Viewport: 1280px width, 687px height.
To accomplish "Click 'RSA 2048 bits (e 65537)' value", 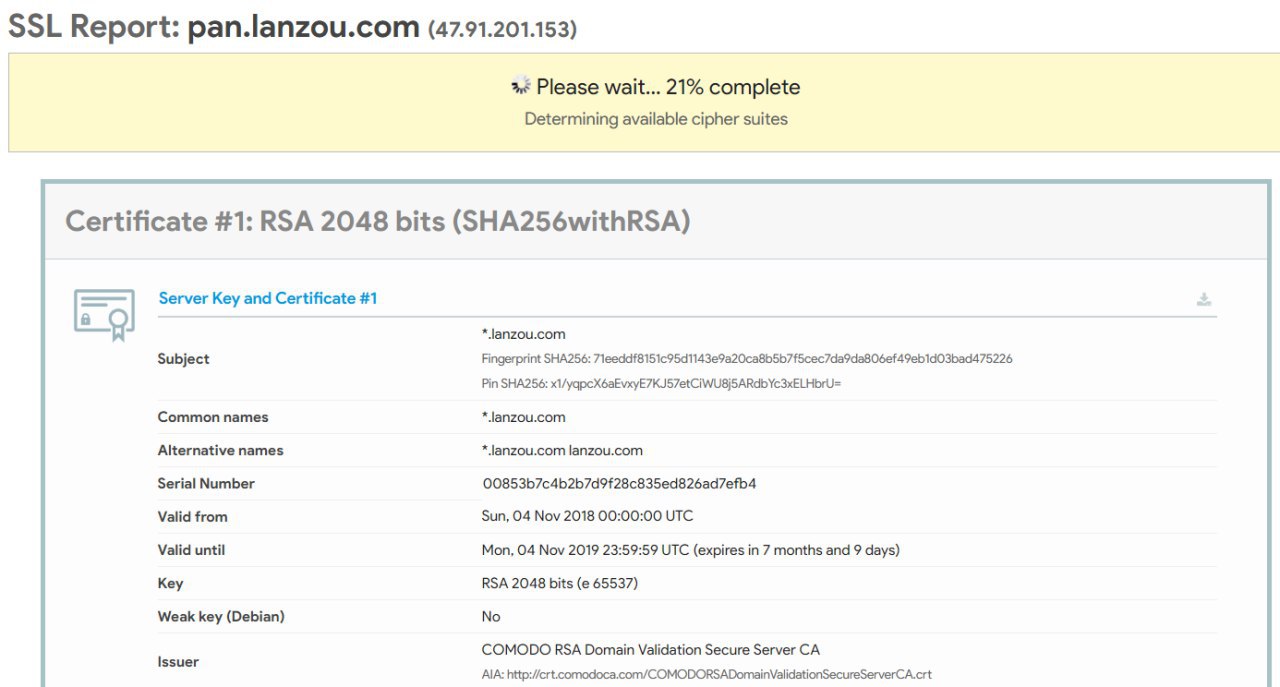I will click(559, 583).
